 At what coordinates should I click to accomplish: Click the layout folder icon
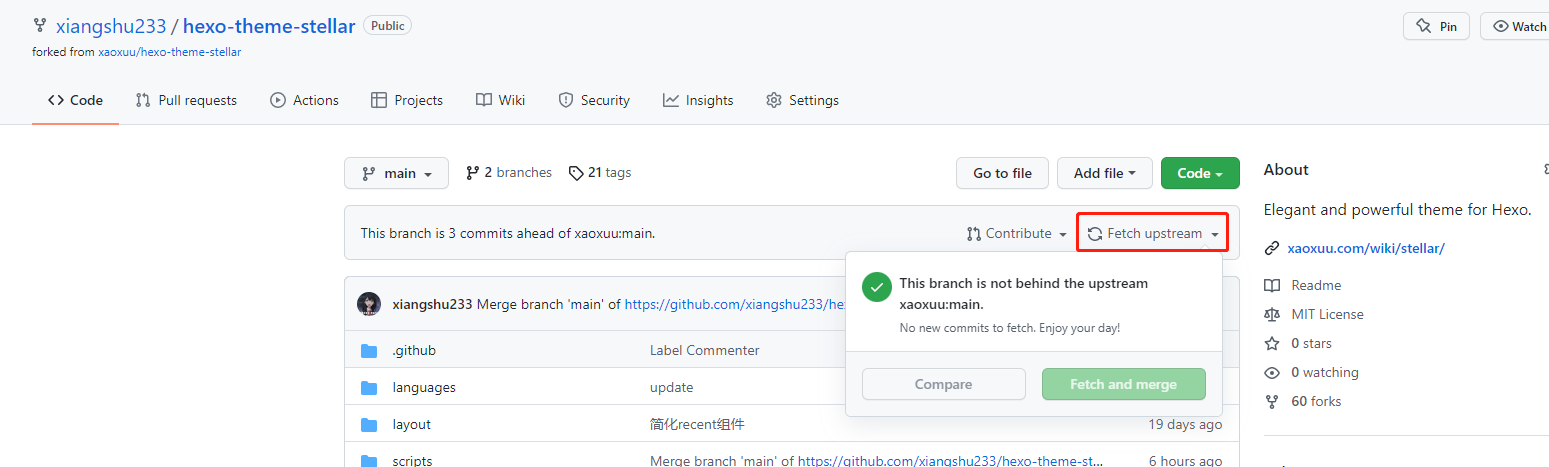[369, 425]
